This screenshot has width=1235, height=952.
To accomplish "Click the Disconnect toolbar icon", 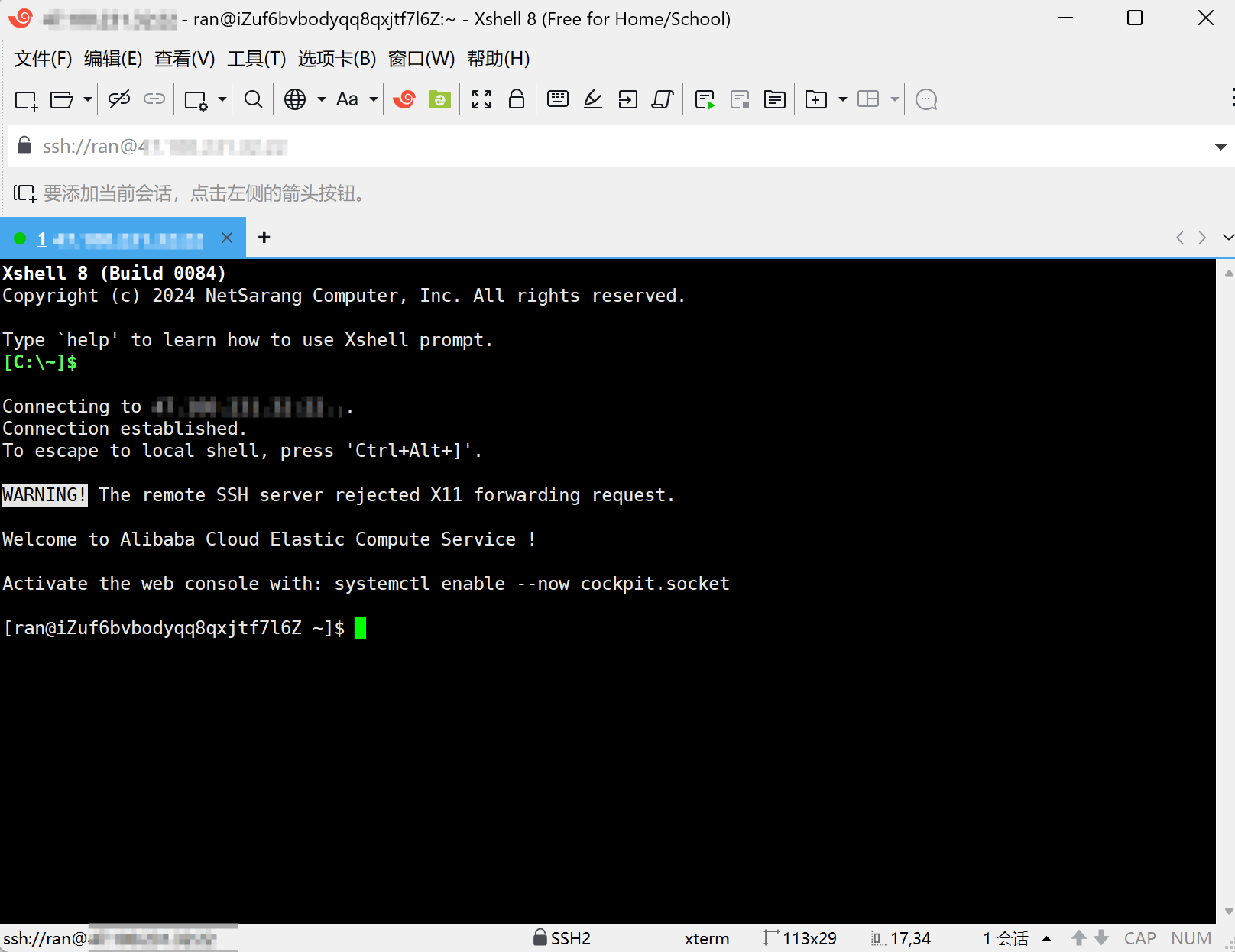I will (x=119, y=99).
